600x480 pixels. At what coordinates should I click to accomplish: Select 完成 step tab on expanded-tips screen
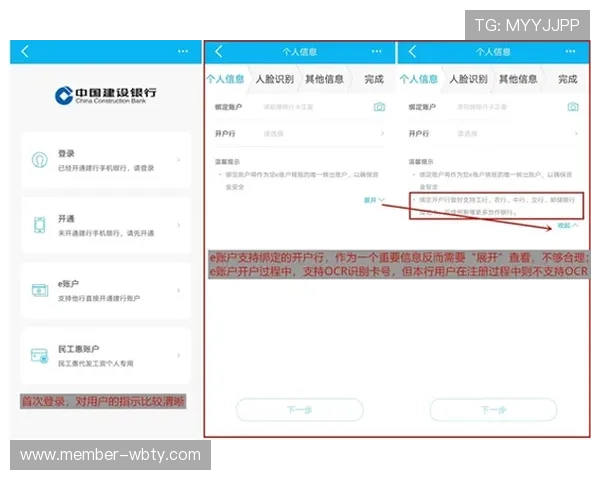tap(567, 79)
